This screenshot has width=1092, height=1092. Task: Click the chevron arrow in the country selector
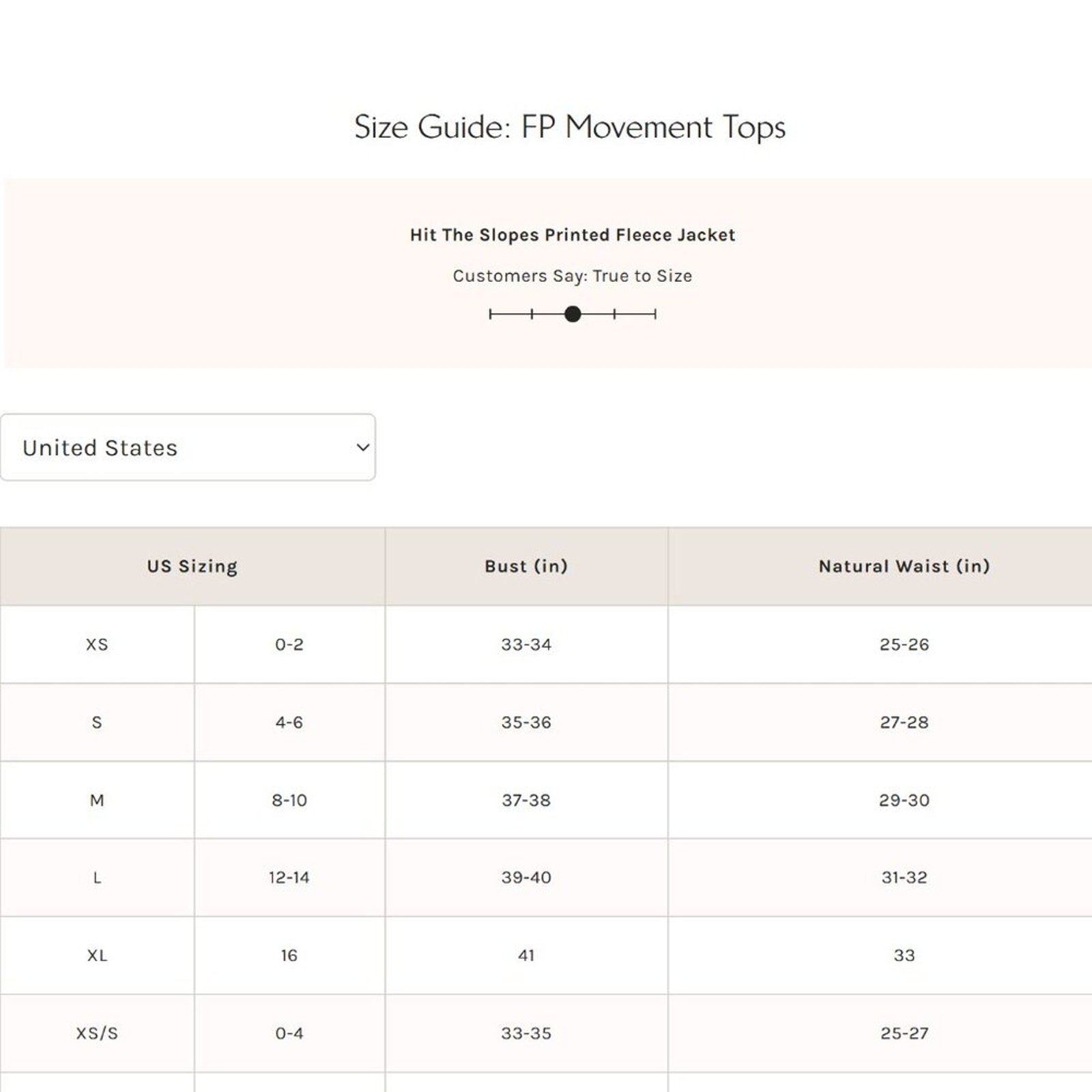[x=362, y=448]
